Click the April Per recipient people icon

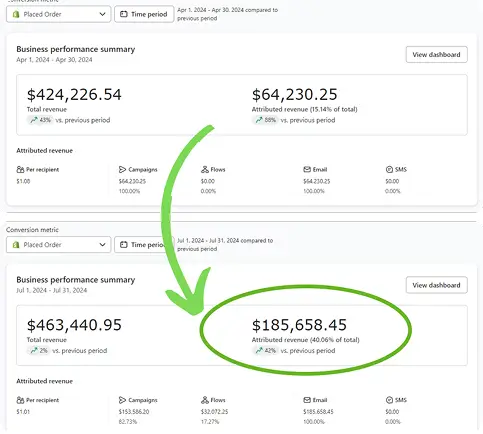20,169
